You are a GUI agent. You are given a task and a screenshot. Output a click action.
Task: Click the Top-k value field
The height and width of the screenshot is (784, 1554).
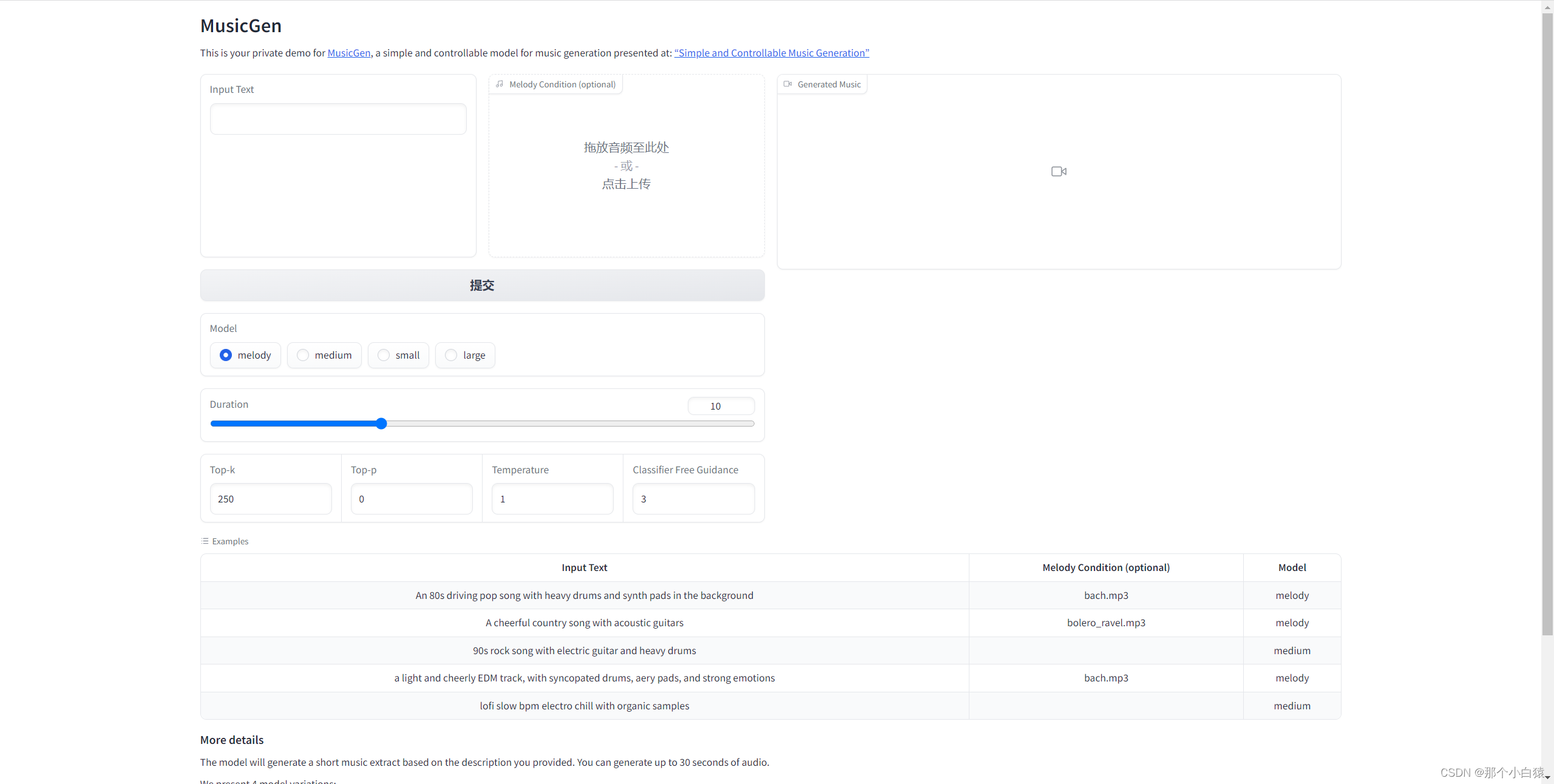tap(271, 499)
